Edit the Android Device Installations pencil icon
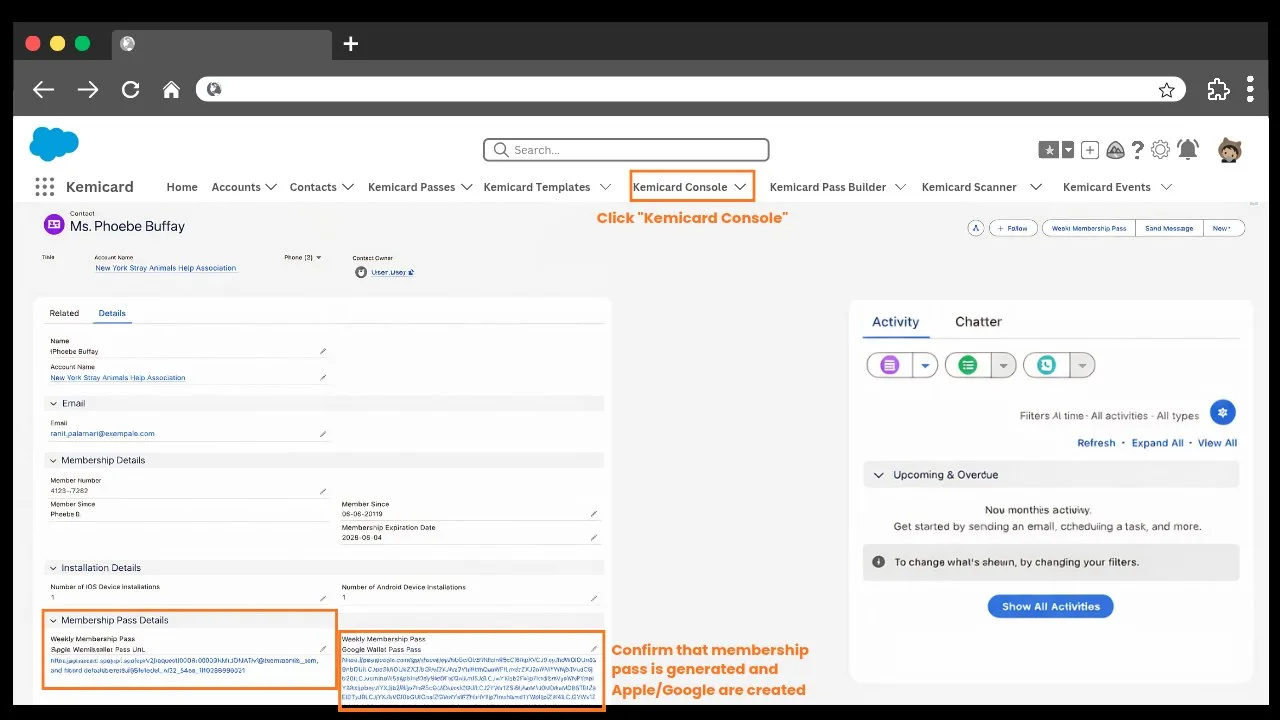 pyautogui.click(x=594, y=598)
